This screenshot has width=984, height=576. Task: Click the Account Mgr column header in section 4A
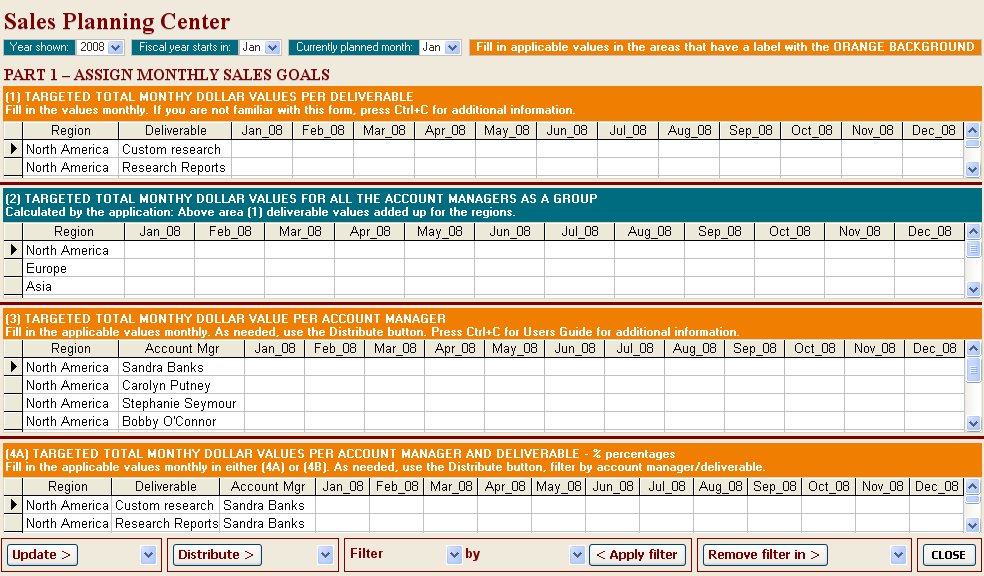coord(267,486)
